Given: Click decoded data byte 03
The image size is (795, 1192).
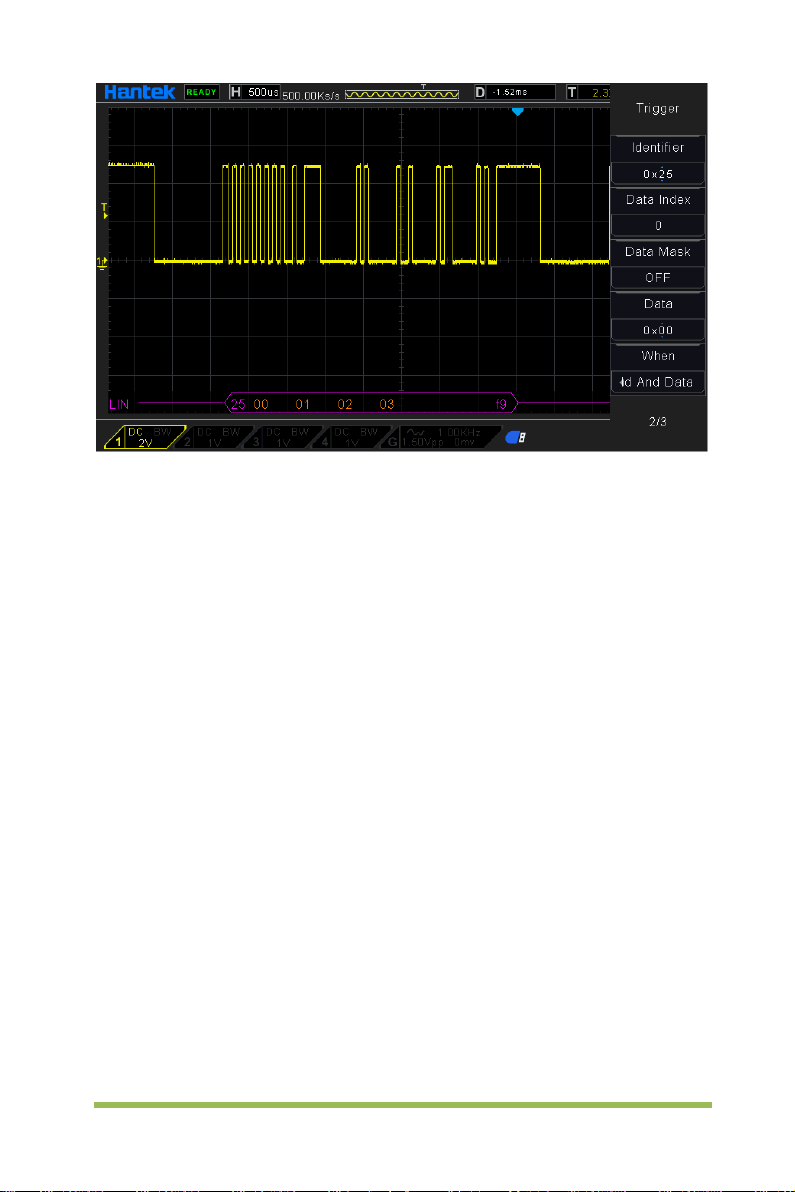Looking at the screenshot, I should 387,404.
